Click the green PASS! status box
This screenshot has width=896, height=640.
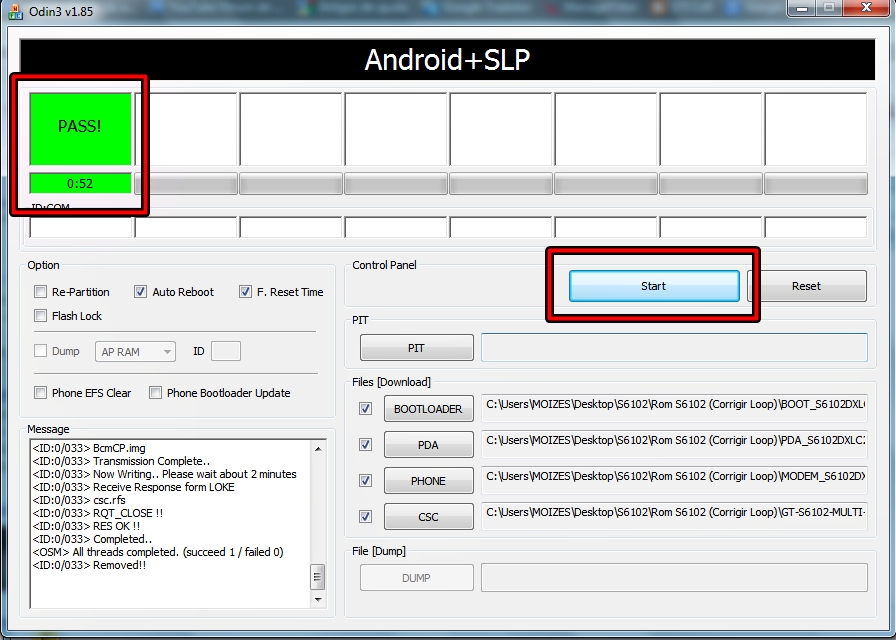(x=80, y=129)
